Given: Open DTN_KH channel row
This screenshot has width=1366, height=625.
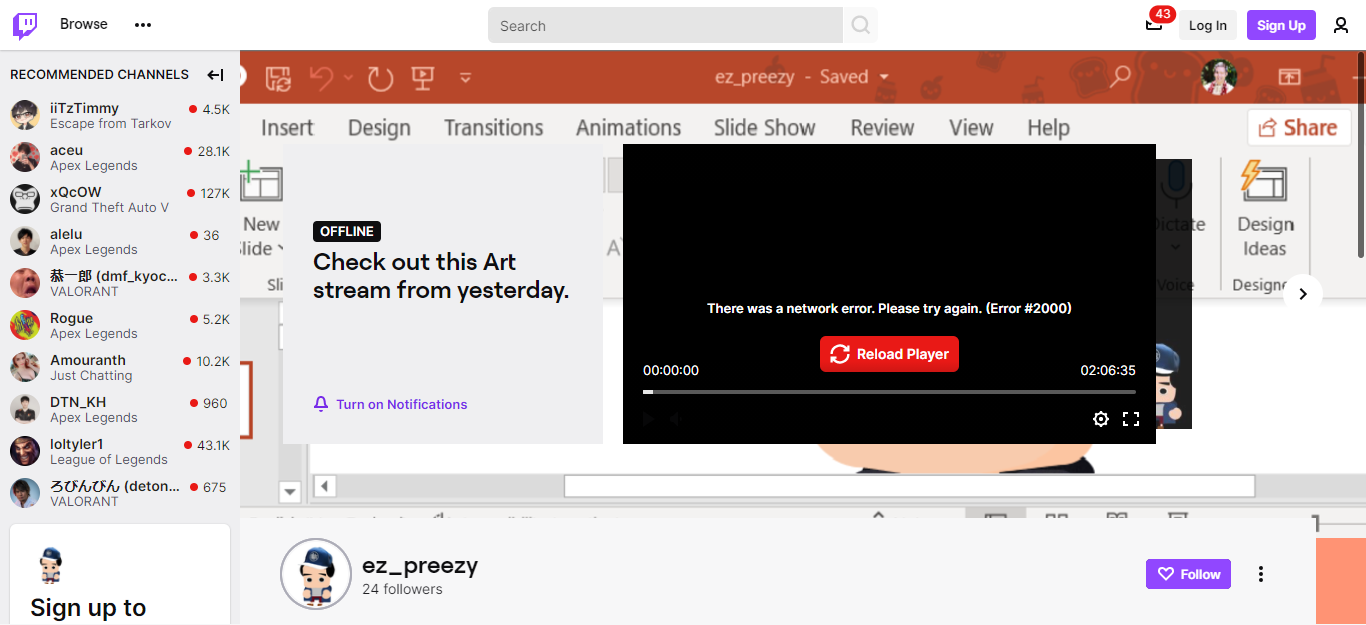Looking at the screenshot, I should click(120, 409).
